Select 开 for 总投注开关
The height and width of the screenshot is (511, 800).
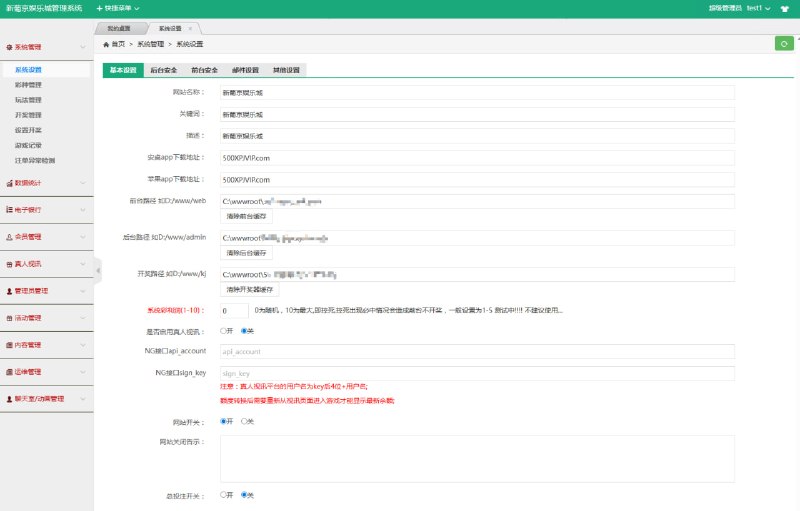pos(223,495)
